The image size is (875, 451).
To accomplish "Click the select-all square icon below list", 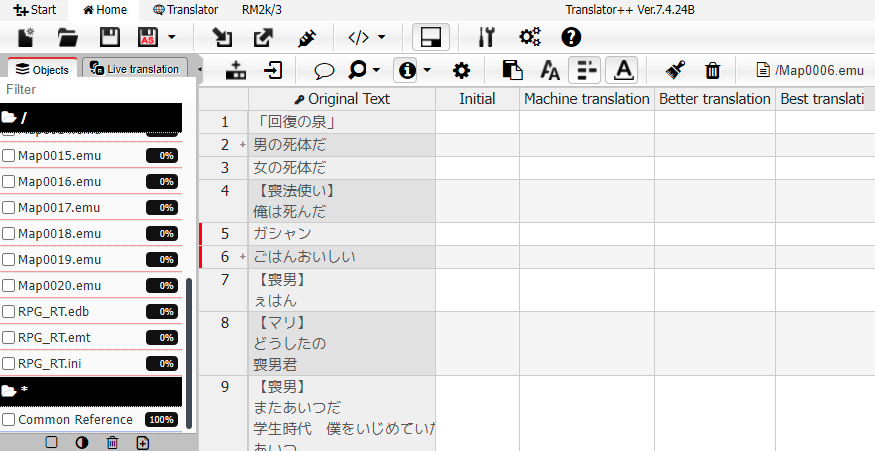I will click(x=51, y=443).
